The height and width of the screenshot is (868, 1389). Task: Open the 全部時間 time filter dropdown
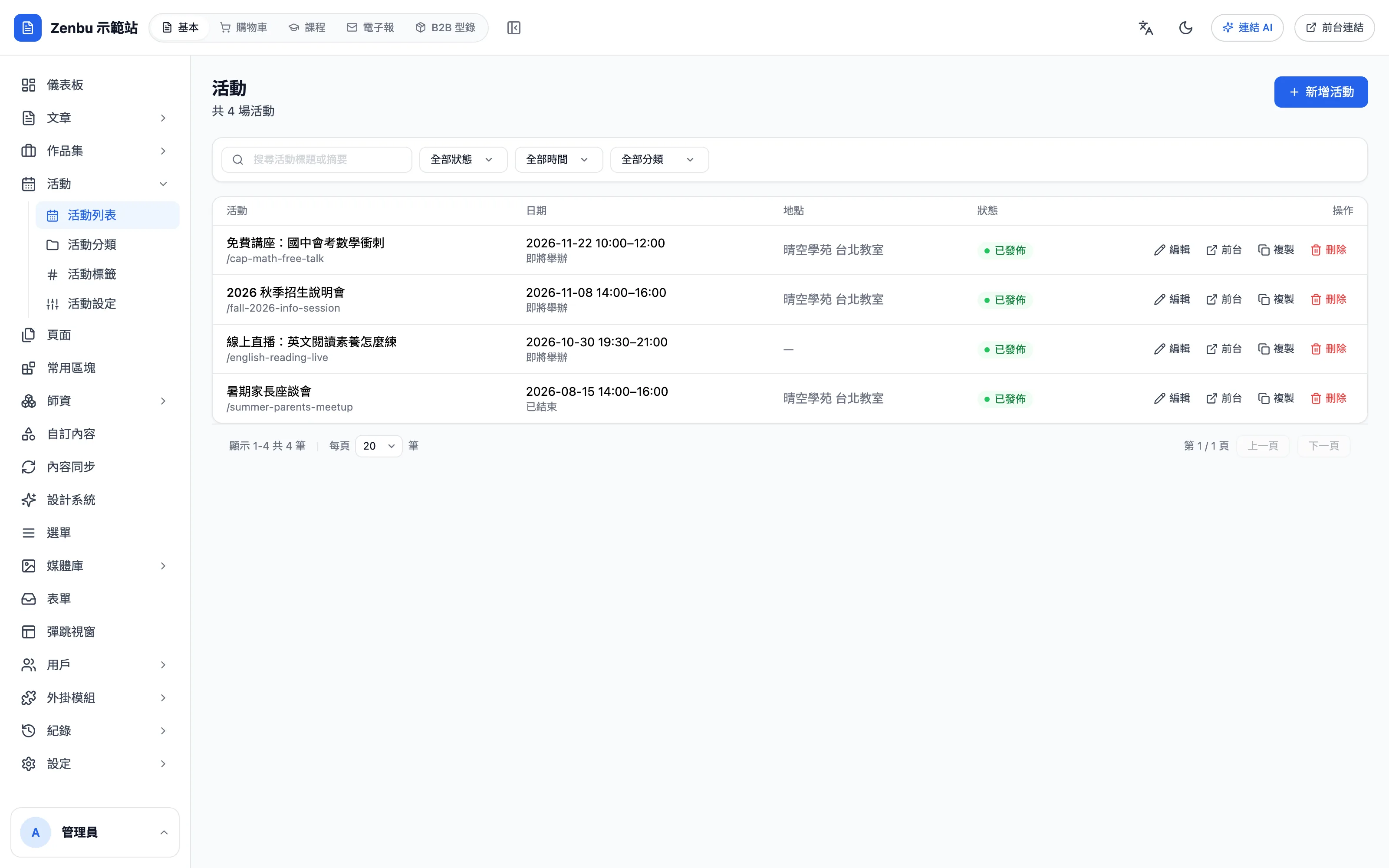coord(559,160)
